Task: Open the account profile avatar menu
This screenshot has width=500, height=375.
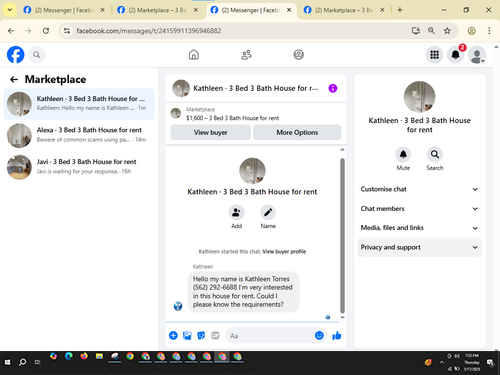Action: click(x=477, y=55)
